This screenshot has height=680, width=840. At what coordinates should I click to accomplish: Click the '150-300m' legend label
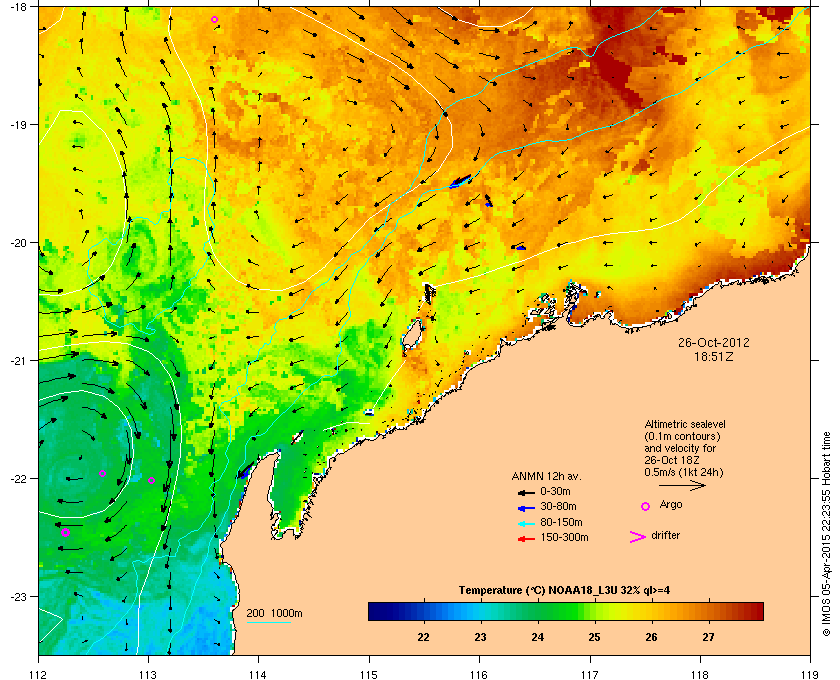(564, 537)
